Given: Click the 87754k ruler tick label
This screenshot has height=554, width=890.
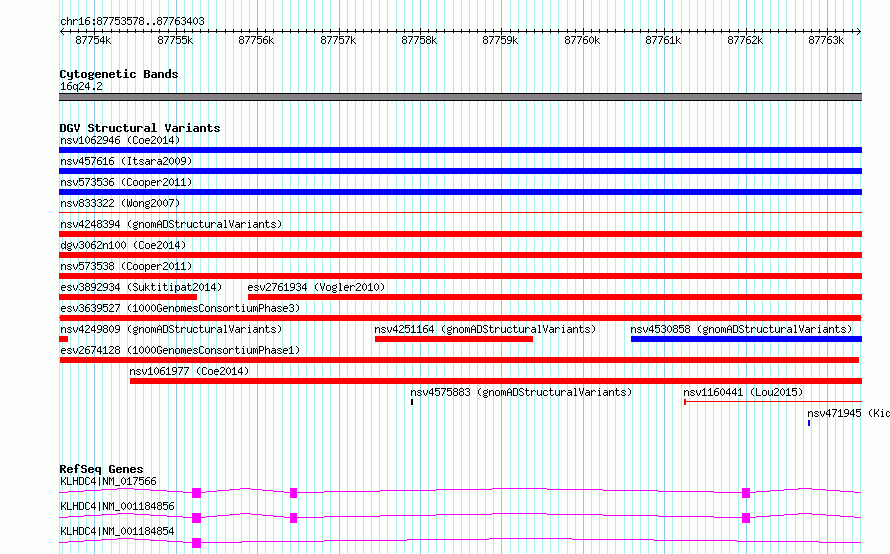Looking at the screenshot, I should click(93, 40).
